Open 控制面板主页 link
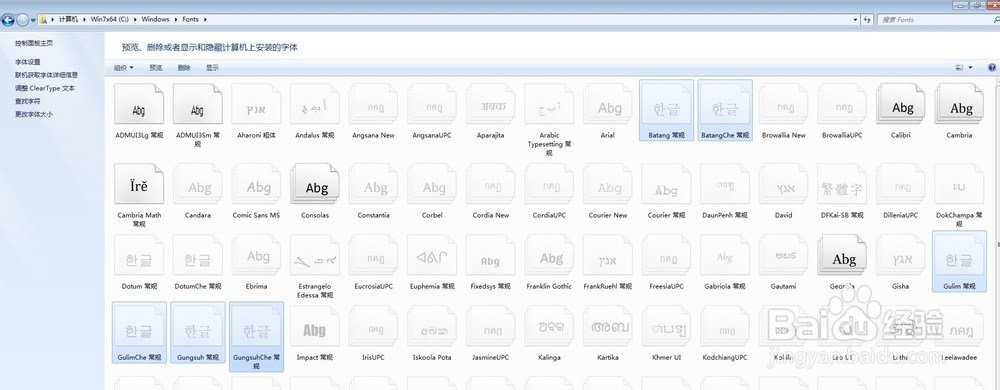This screenshot has height=390, width=1000. (x=34, y=43)
